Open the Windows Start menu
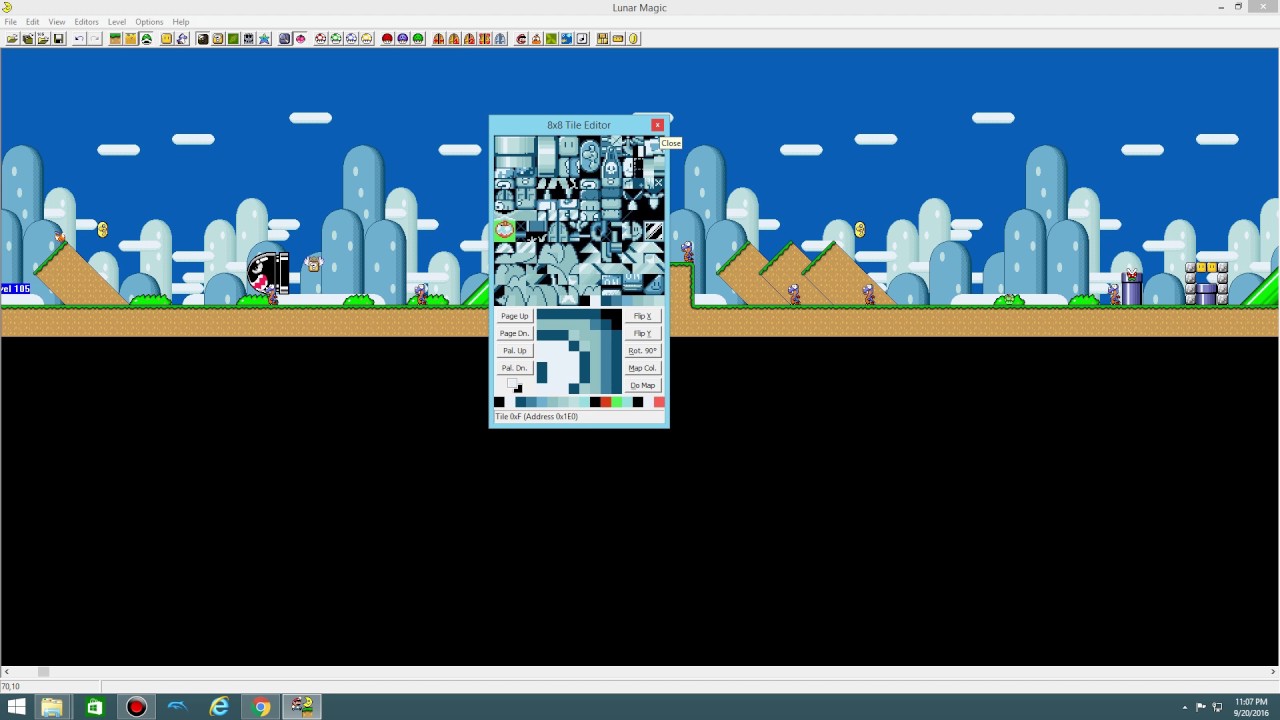 (x=16, y=707)
